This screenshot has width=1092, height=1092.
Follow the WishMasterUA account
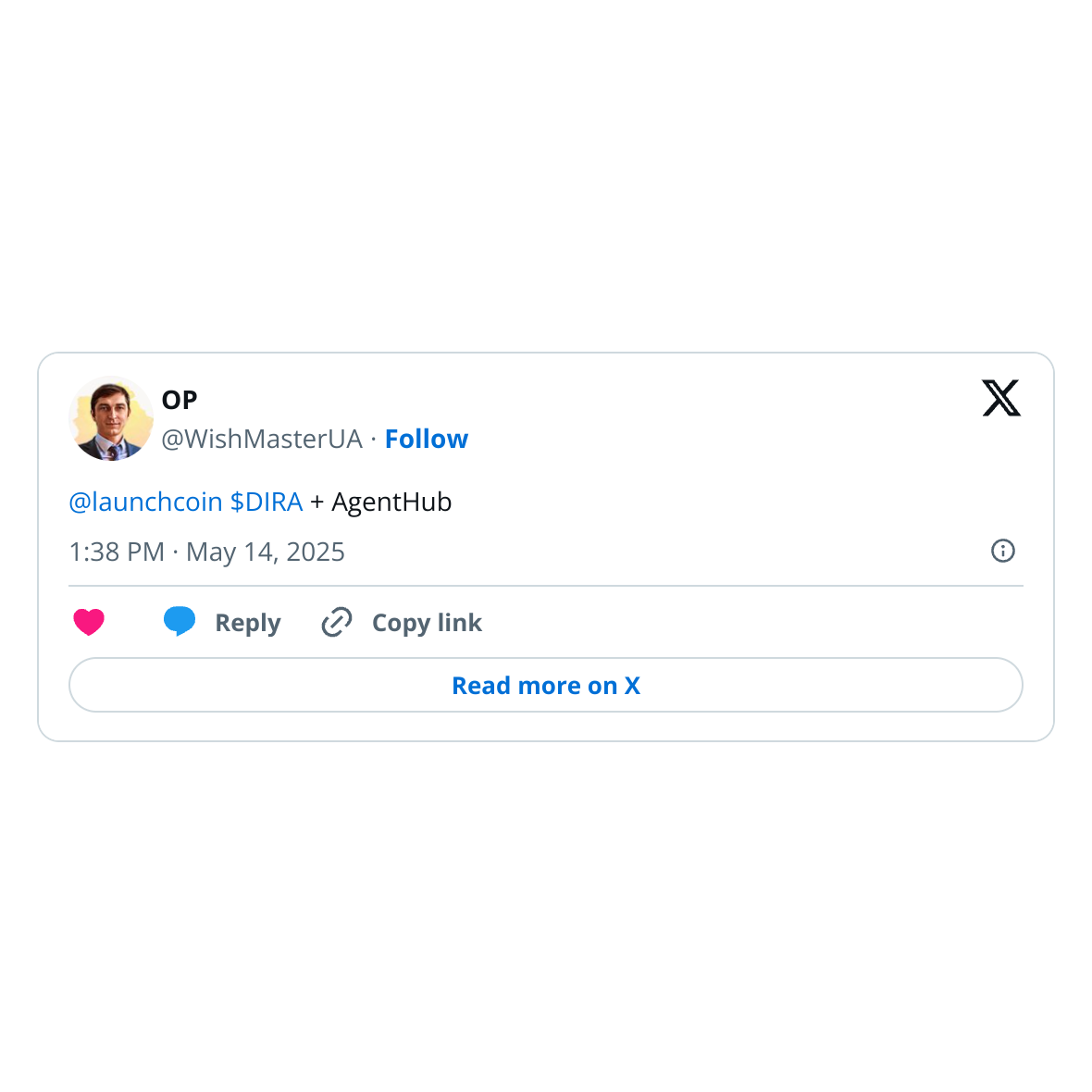(x=427, y=439)
